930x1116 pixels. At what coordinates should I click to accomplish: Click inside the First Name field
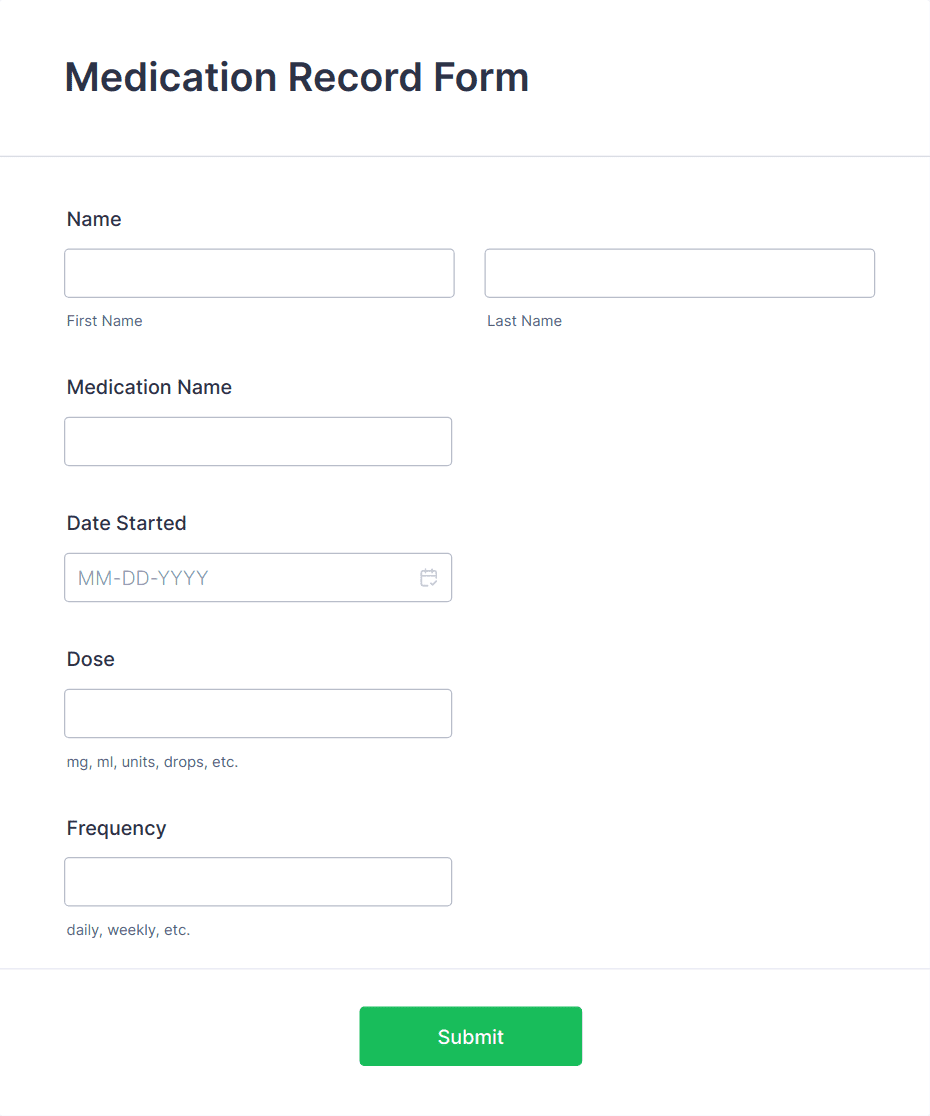258,272
